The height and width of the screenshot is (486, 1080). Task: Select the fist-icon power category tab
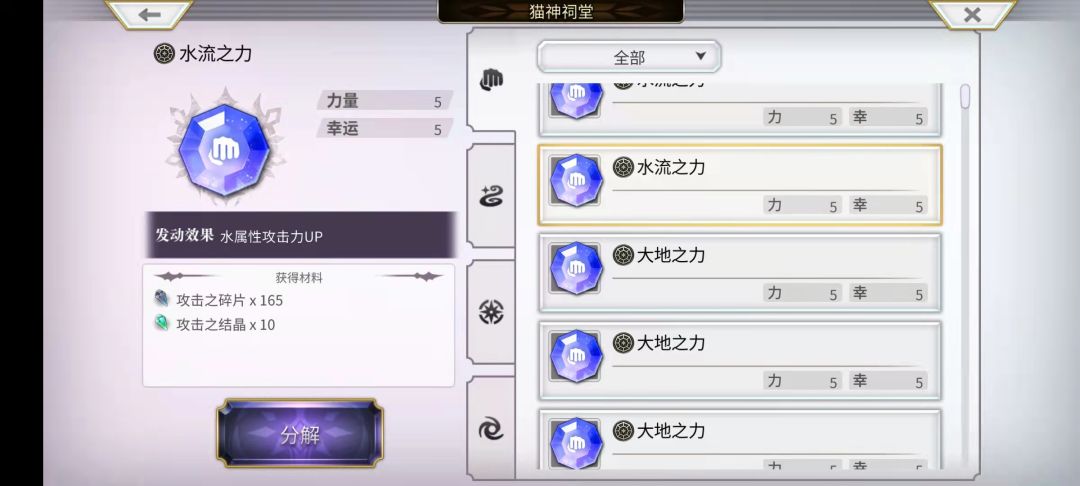coord(491,81)
